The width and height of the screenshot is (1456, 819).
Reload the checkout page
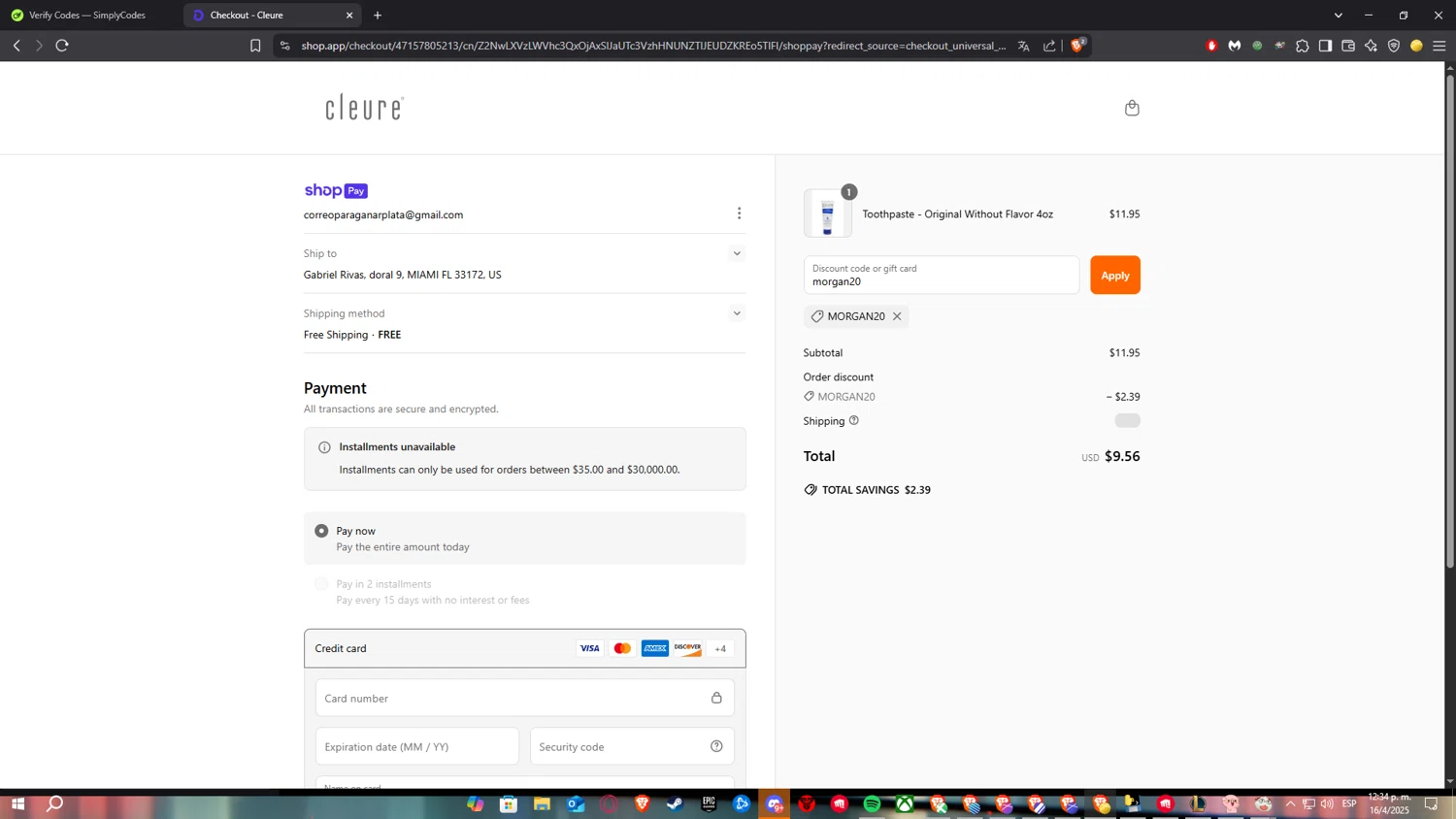click(62, 46)
